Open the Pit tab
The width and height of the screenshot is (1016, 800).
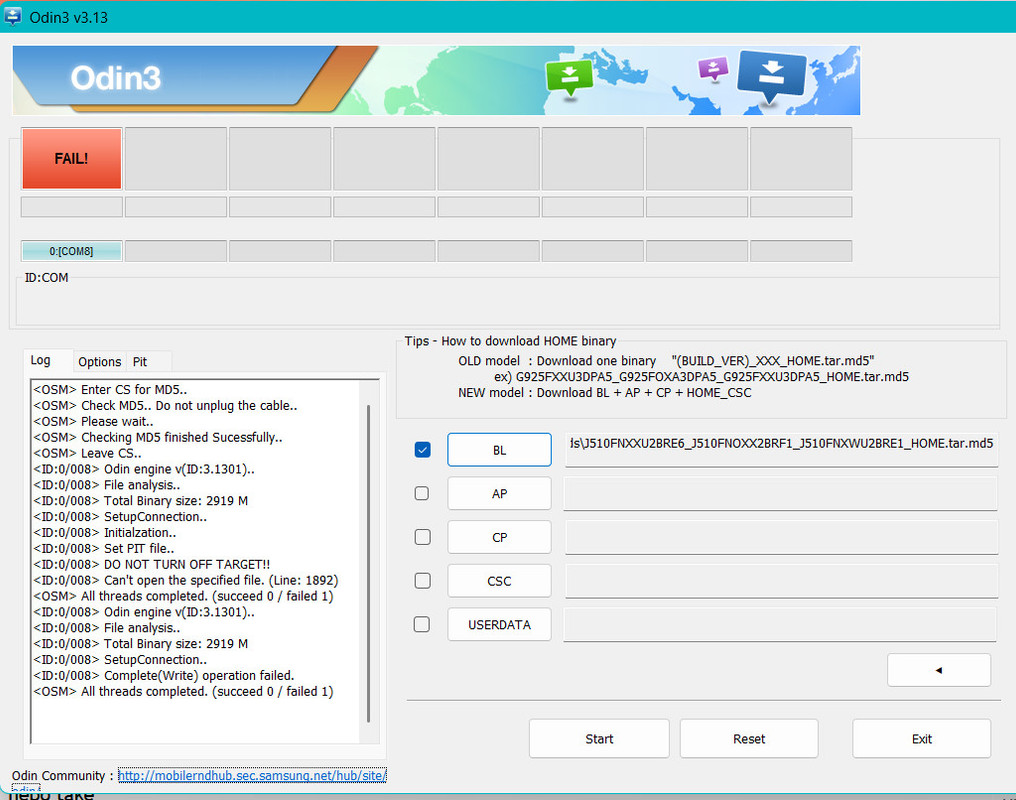(140, 361)
